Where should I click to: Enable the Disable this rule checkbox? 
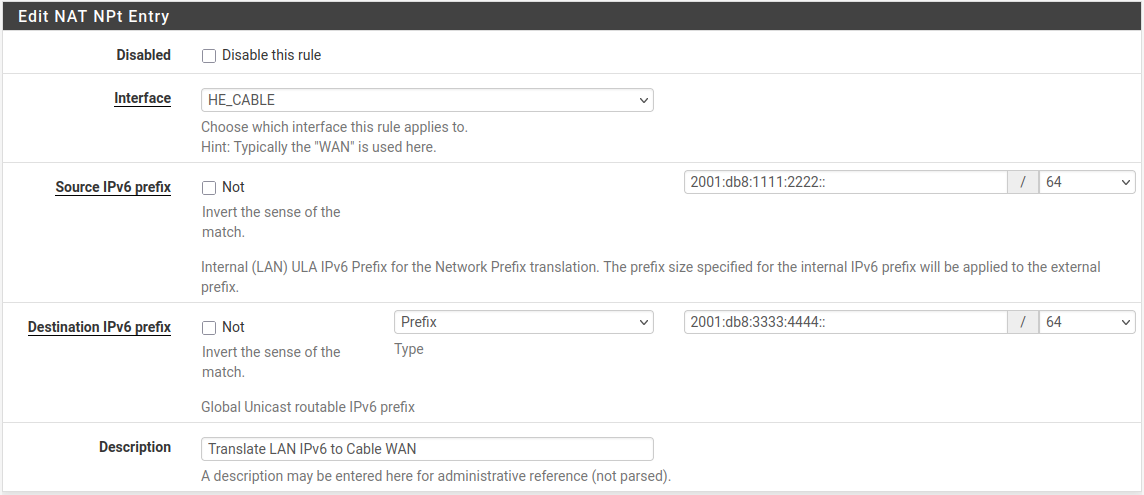pyautogui.click(x=209, y=56)
